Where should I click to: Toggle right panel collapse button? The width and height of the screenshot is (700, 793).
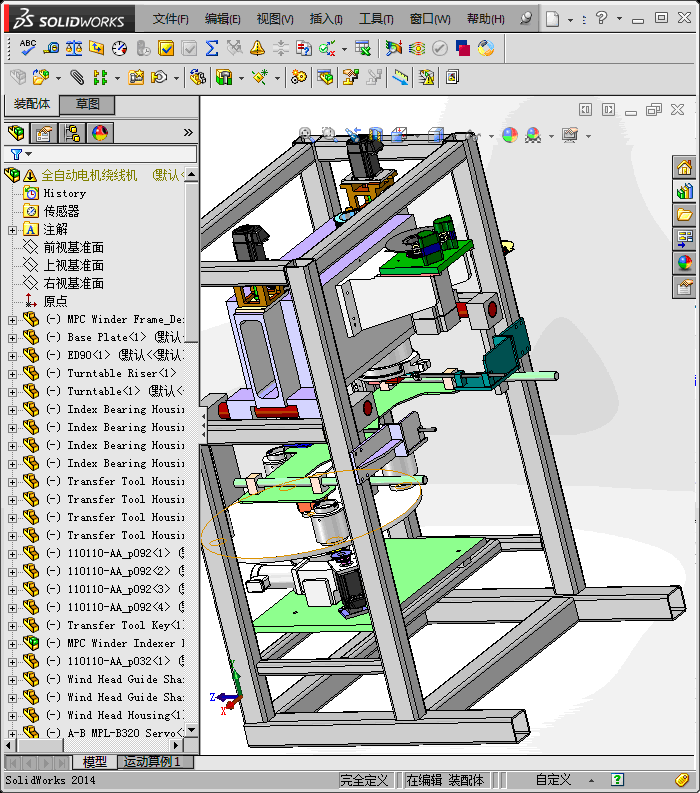[x=608, y=110]
